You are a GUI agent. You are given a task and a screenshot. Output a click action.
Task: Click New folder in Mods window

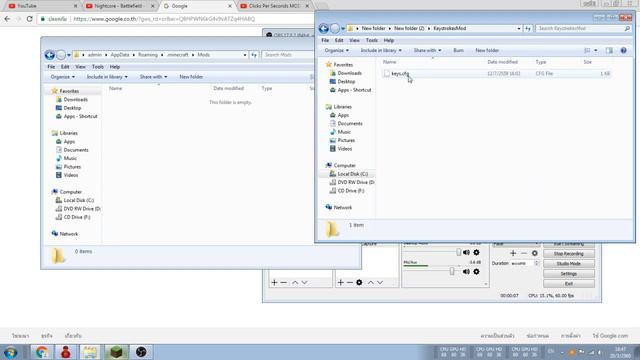191,77
